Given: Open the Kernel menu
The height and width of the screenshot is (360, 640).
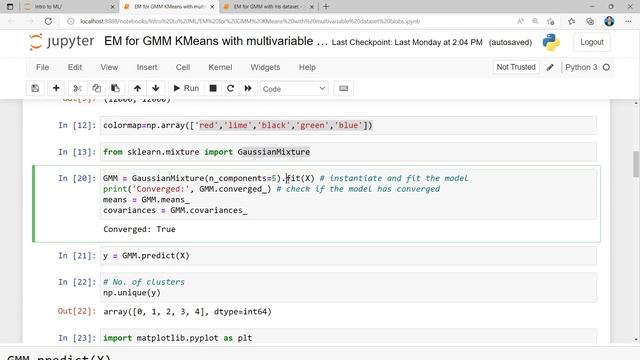Looking at the screenshot, I should coord(220,67).
